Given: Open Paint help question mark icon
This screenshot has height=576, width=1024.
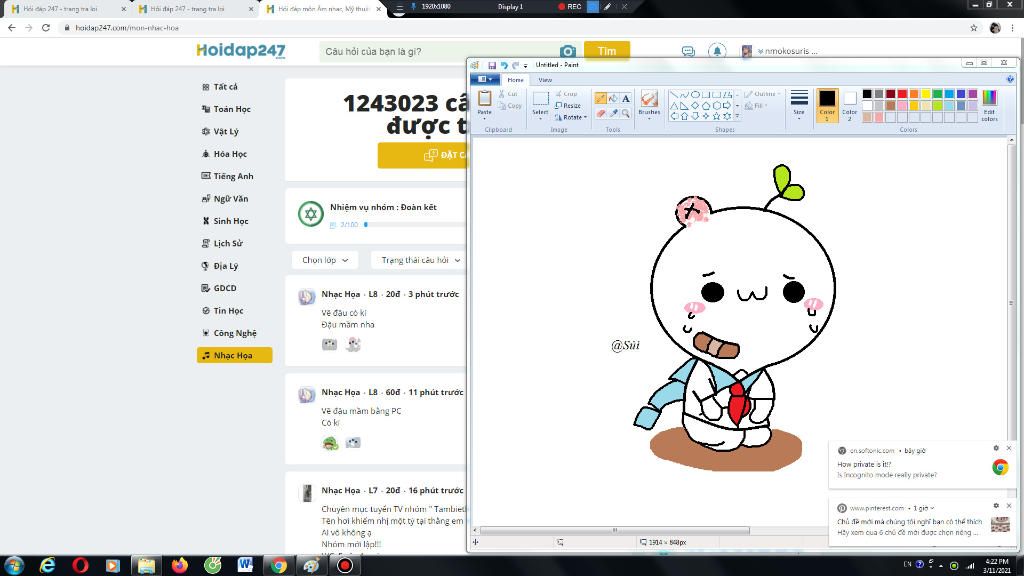Looking at the screenshot, I should click(1010, 79).
